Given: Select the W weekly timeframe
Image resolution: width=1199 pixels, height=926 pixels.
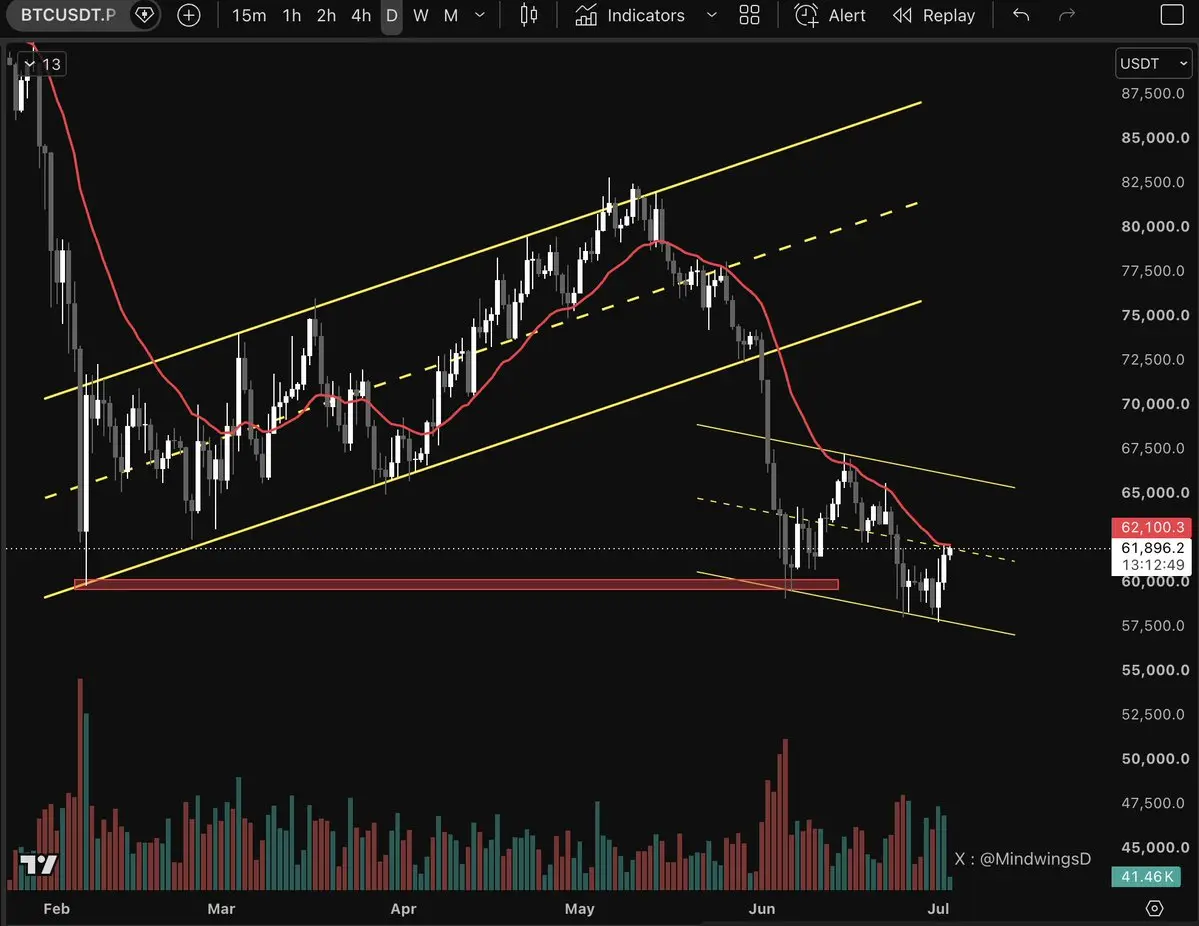Looking at the screenshot, I should [421, 15].
